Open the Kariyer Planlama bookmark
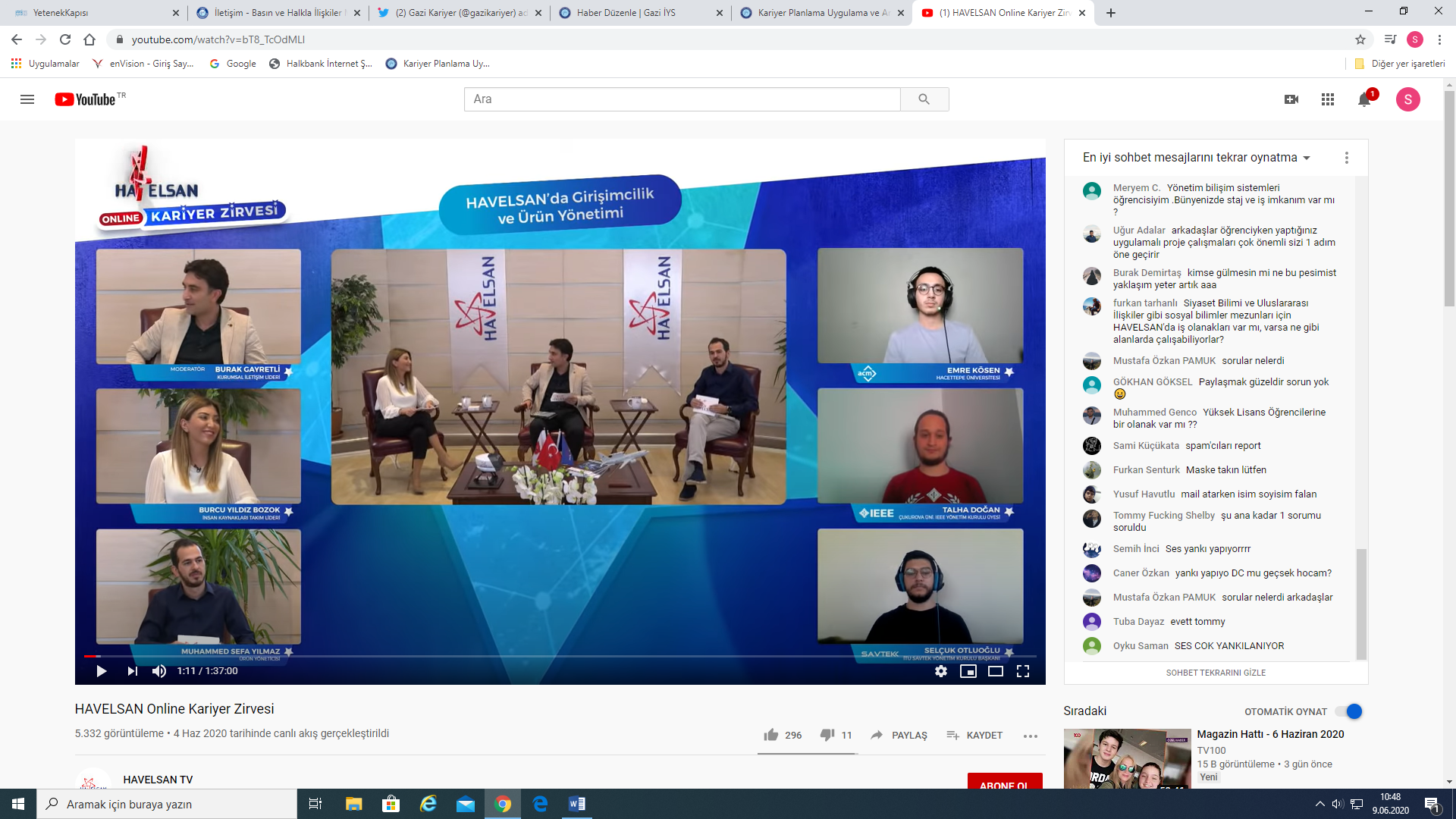The image size is (1456, 819). coord(438,64)
